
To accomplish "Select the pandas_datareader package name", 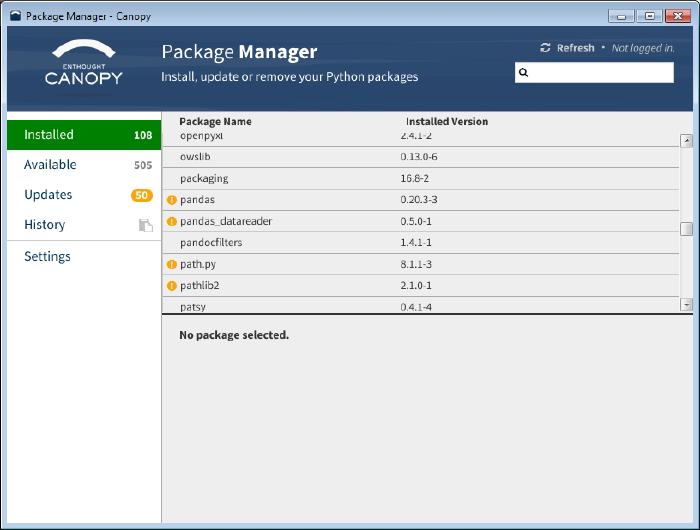I will [x=226, y=221].
